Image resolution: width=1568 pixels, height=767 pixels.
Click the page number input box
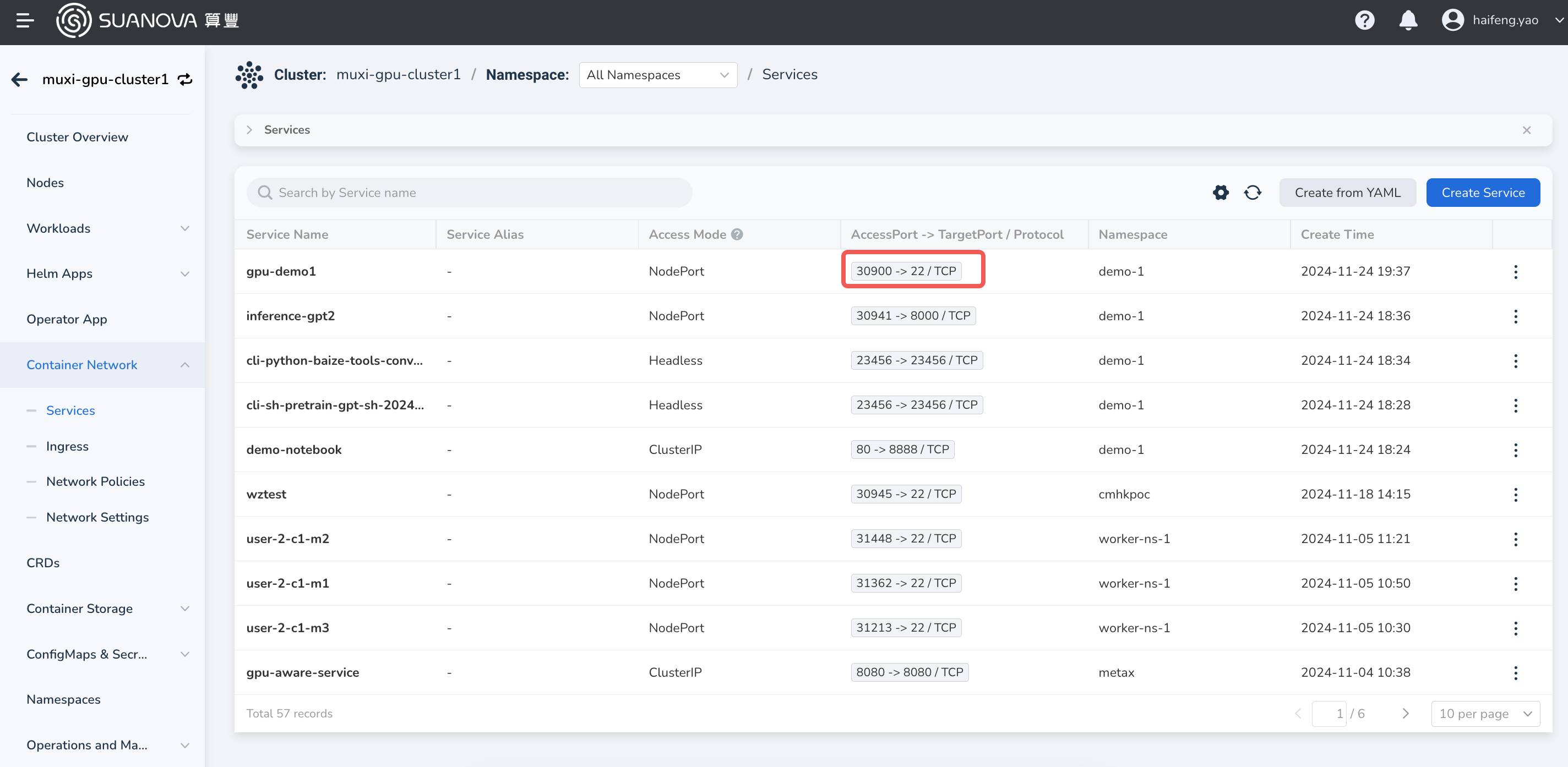pos(1329,714)
